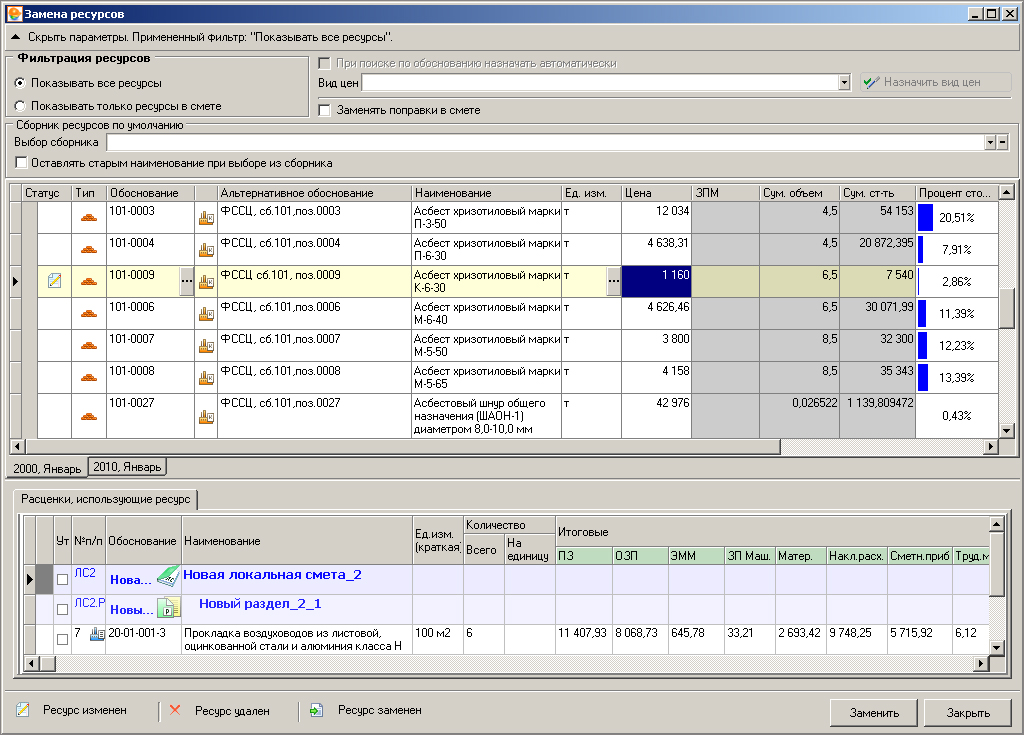This screenshot has height=735, width=1024.
Task: Click alternative source icon for ФССЦ поз.0004
Action: 206,250
